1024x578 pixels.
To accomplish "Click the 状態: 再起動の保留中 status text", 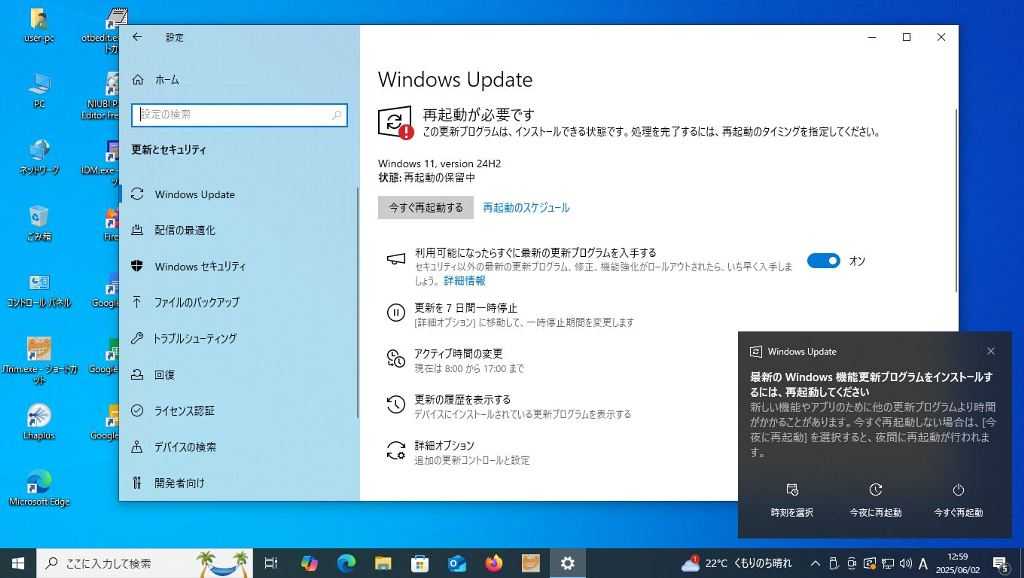I will 426,178.
